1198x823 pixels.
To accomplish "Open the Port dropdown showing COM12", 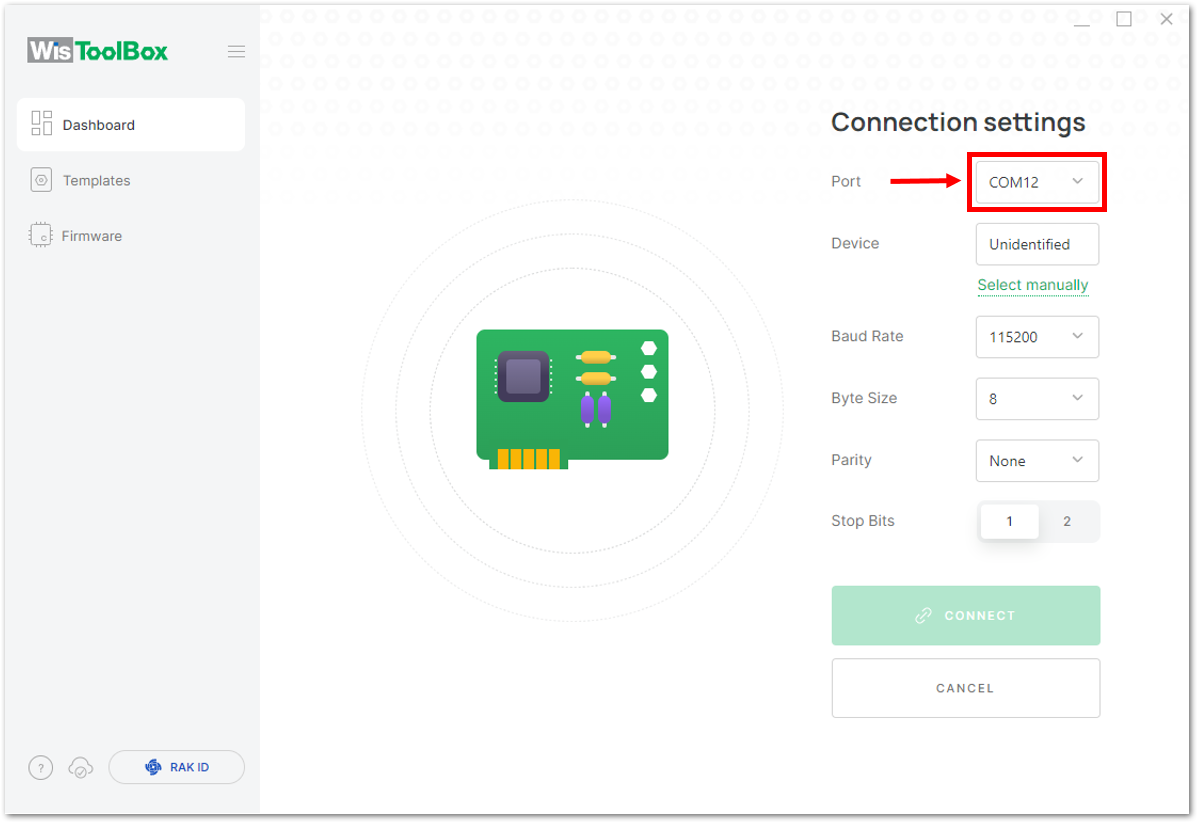I will (x=1037, y=182).
